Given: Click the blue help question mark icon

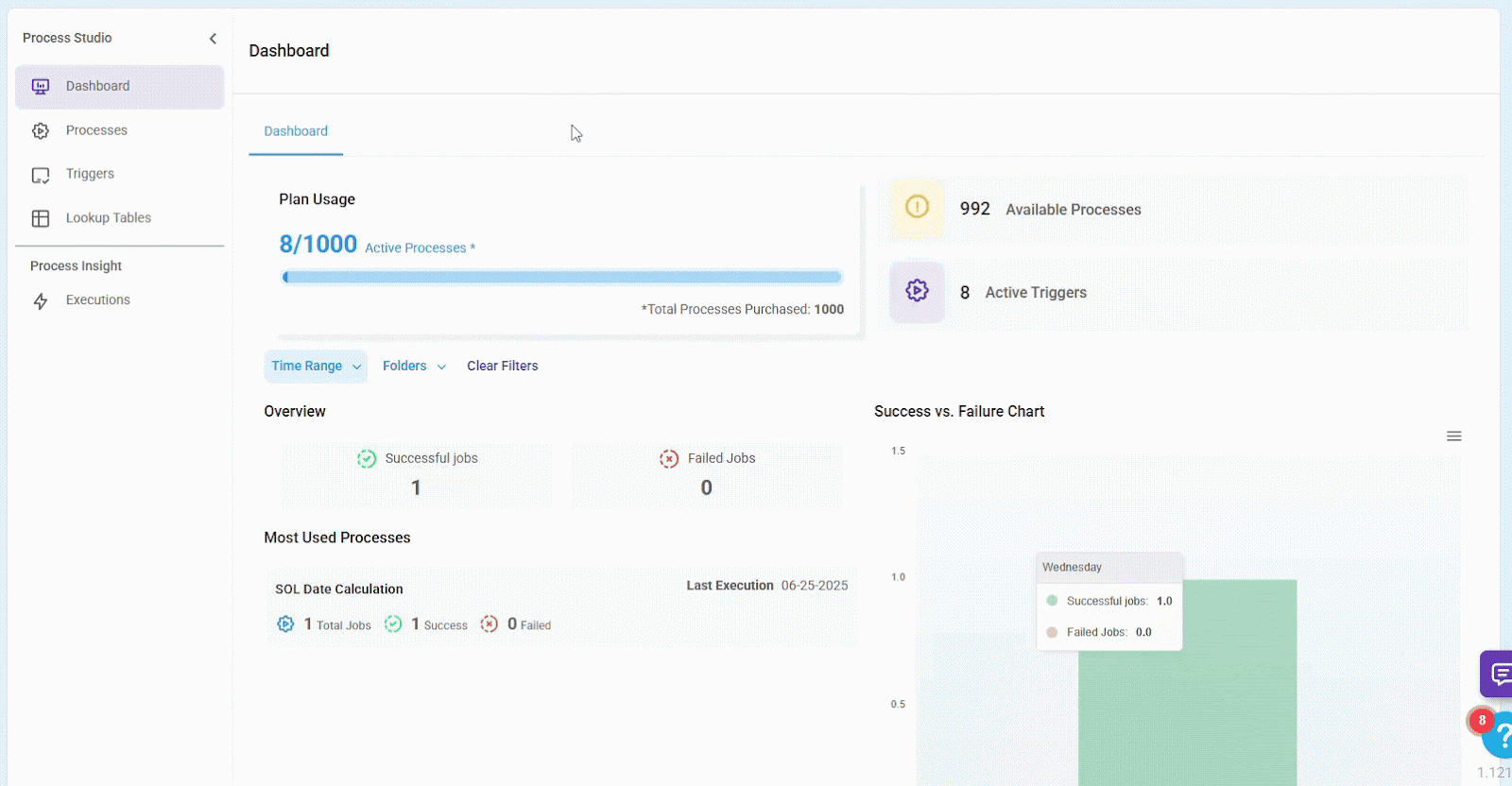Looking at the screenshot, I should click(x=1500, y=737).
